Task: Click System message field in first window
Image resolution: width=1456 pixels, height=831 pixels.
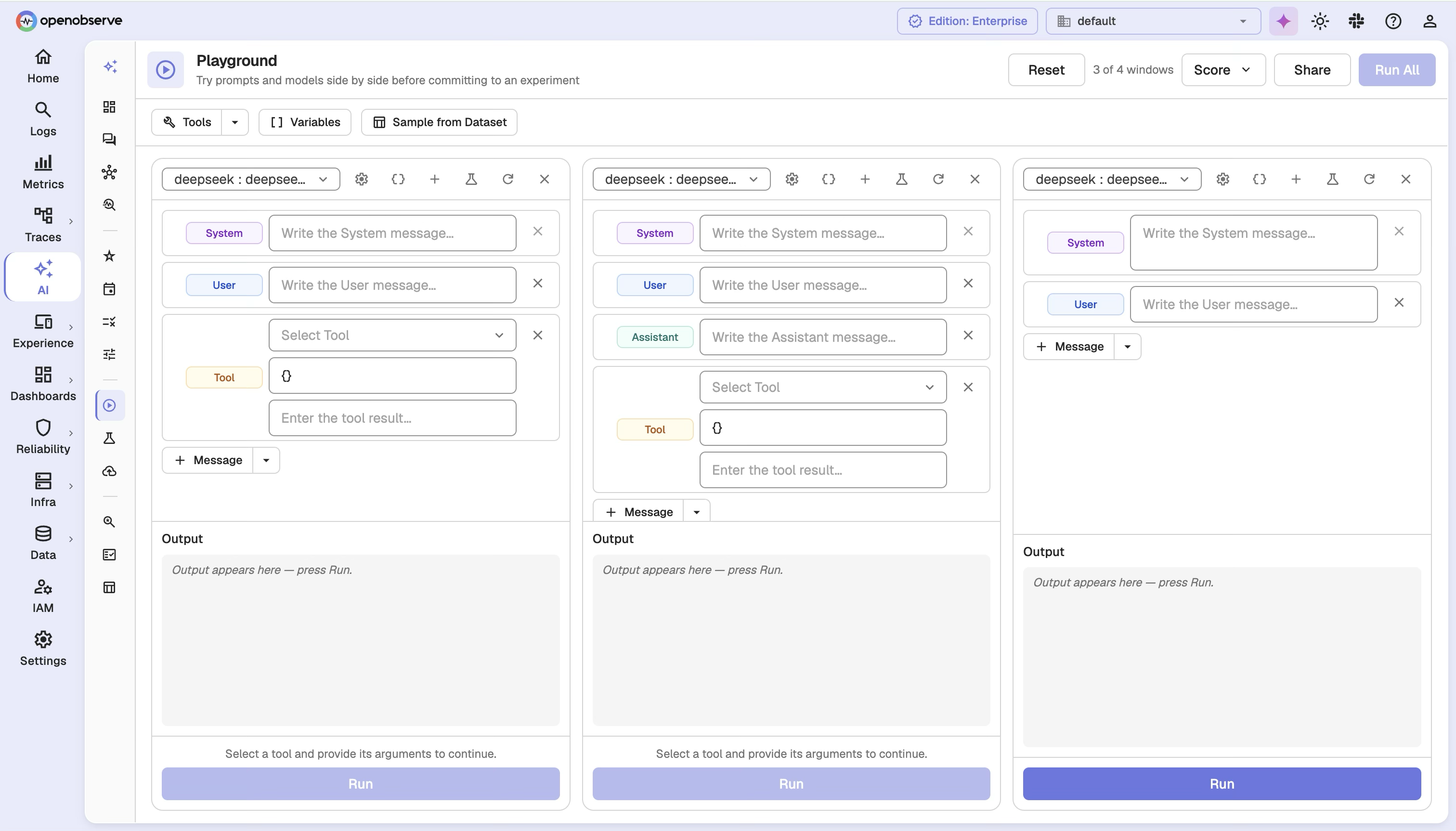Action: 392,233
